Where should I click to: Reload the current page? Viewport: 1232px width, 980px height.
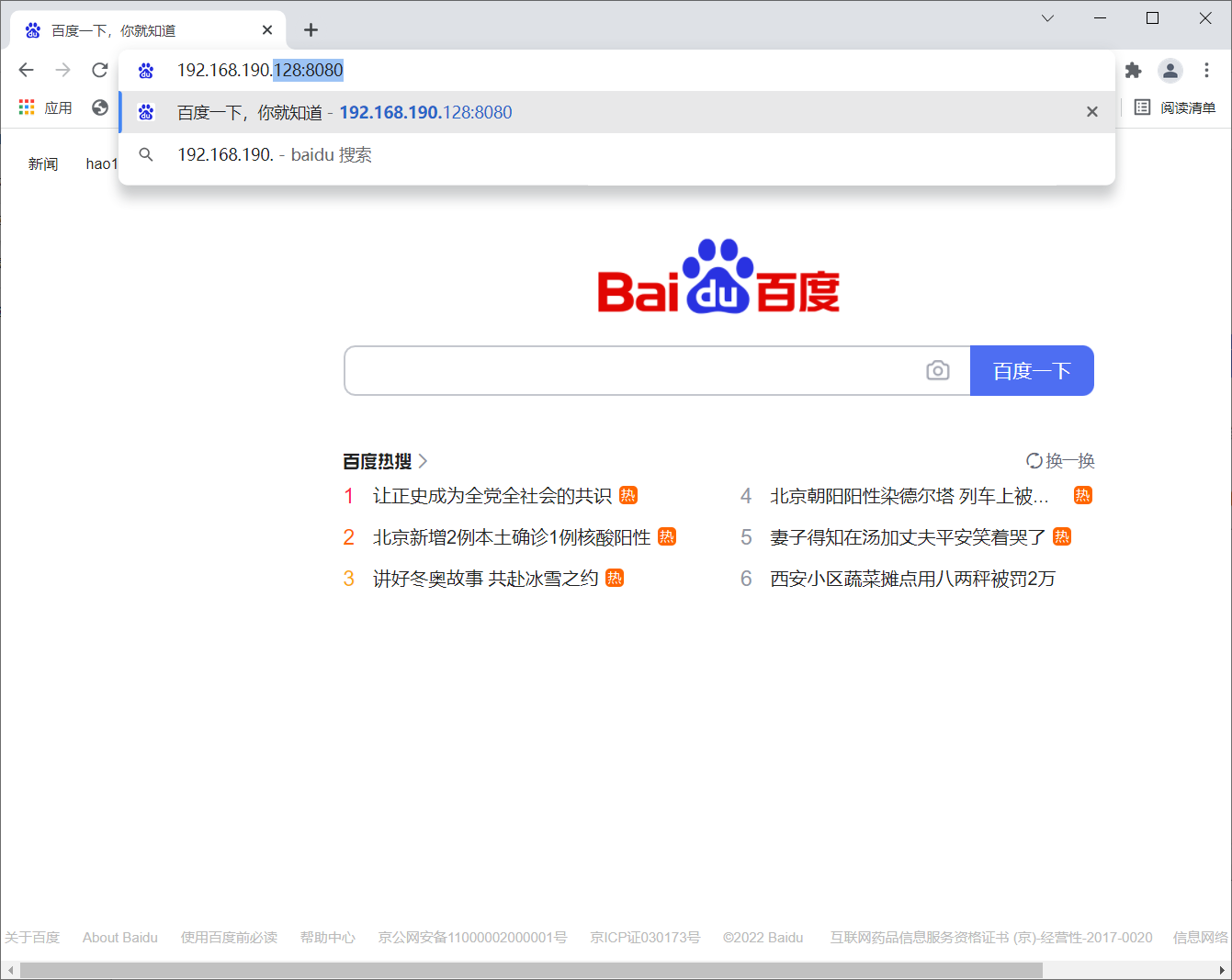tap(99, 70)
